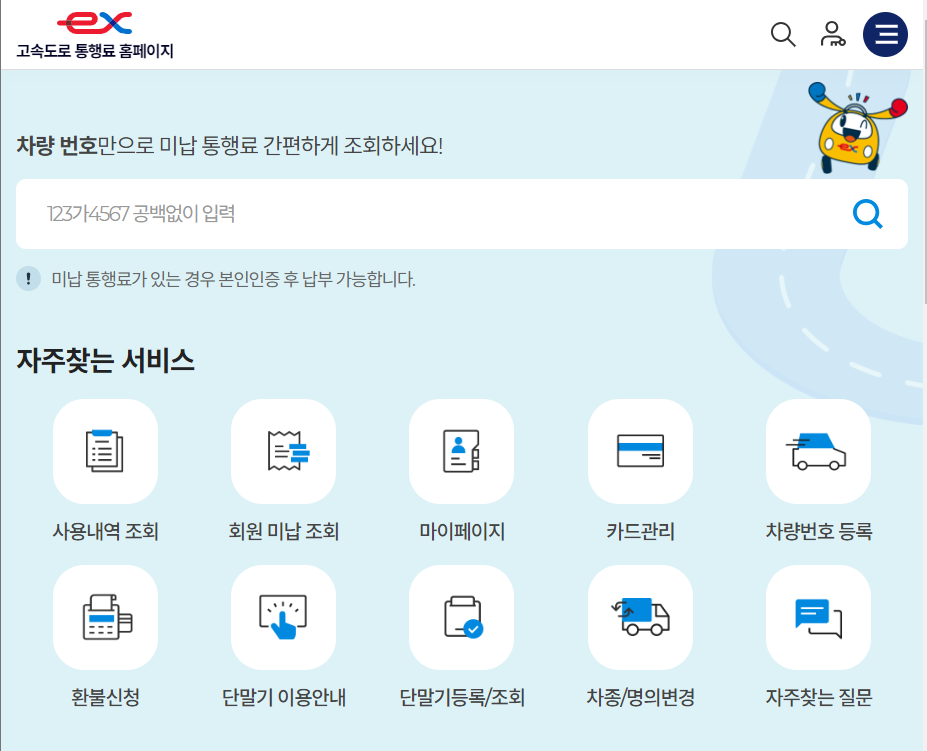Click the 자주찾는 서비스 heading
Screen dimensions: 927x751
pos(105,360)
